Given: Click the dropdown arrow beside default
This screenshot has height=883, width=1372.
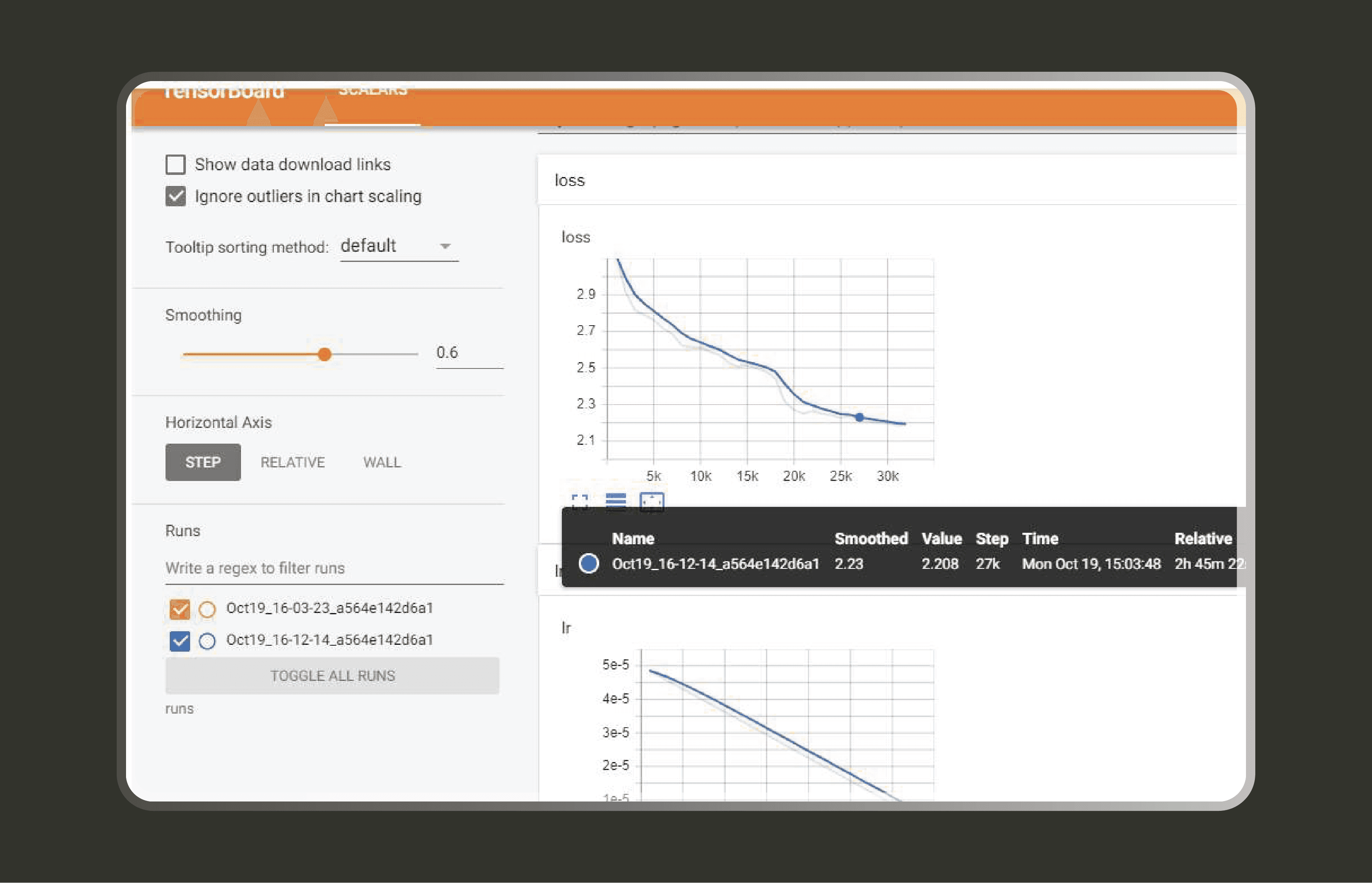Looking at the screenshot, I should pos(445,247).
